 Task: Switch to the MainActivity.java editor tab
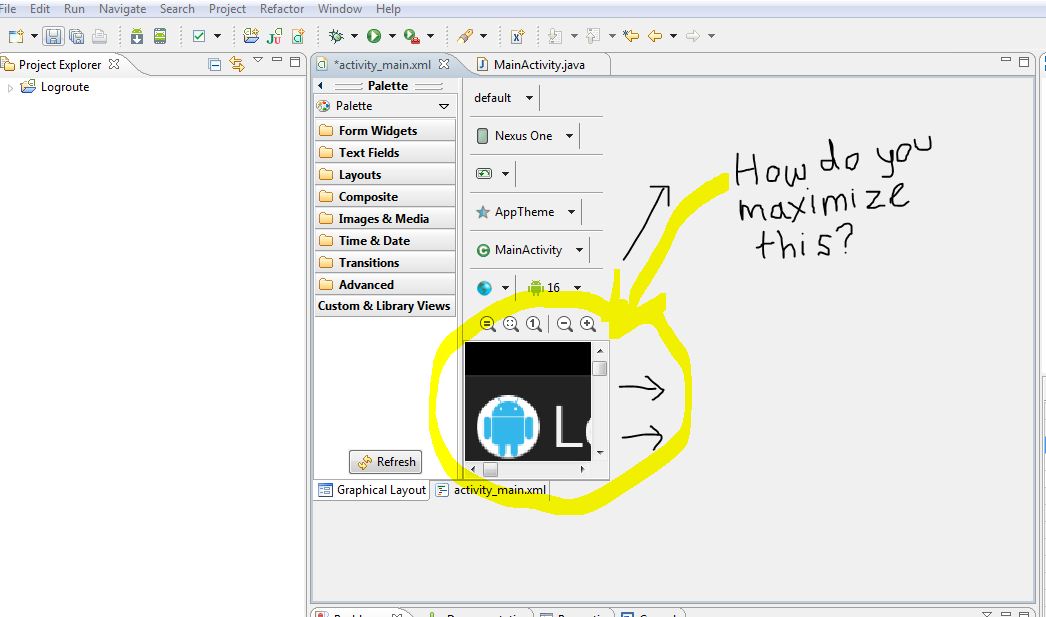539,65
